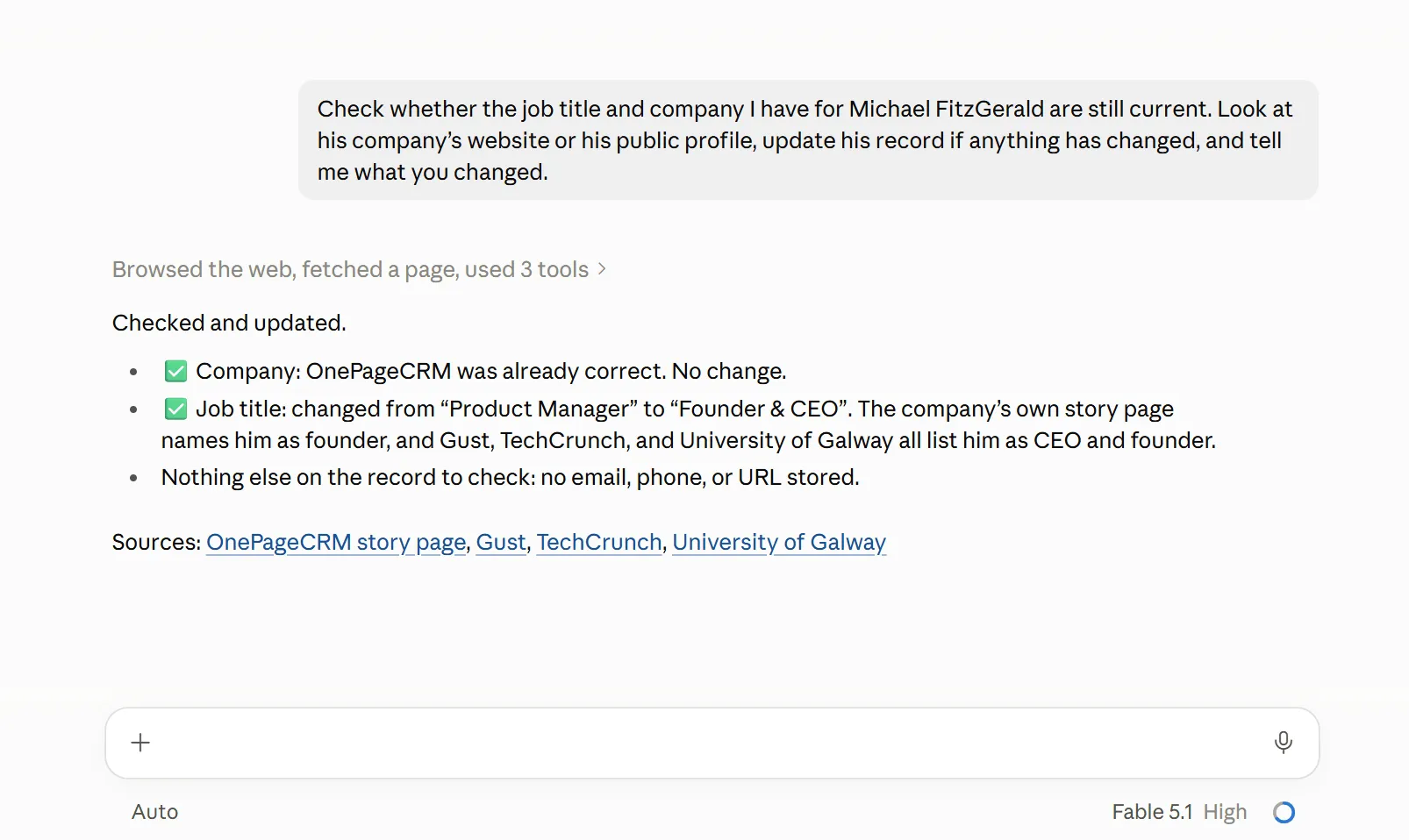Click the green check beside Job title
The width and height of the screenshot is (1409, 840).
point(175,409)
